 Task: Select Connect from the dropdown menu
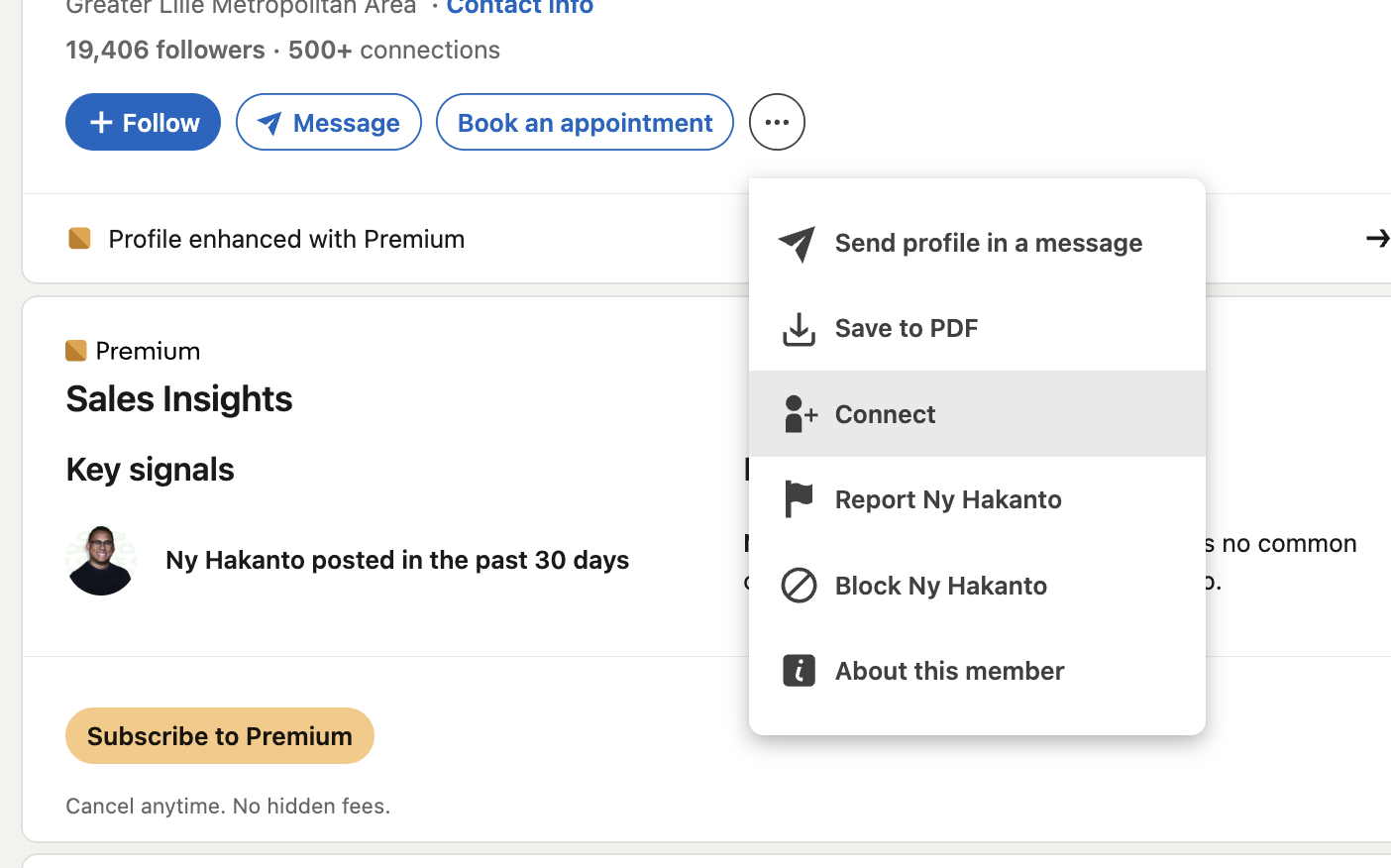point(977,414)
